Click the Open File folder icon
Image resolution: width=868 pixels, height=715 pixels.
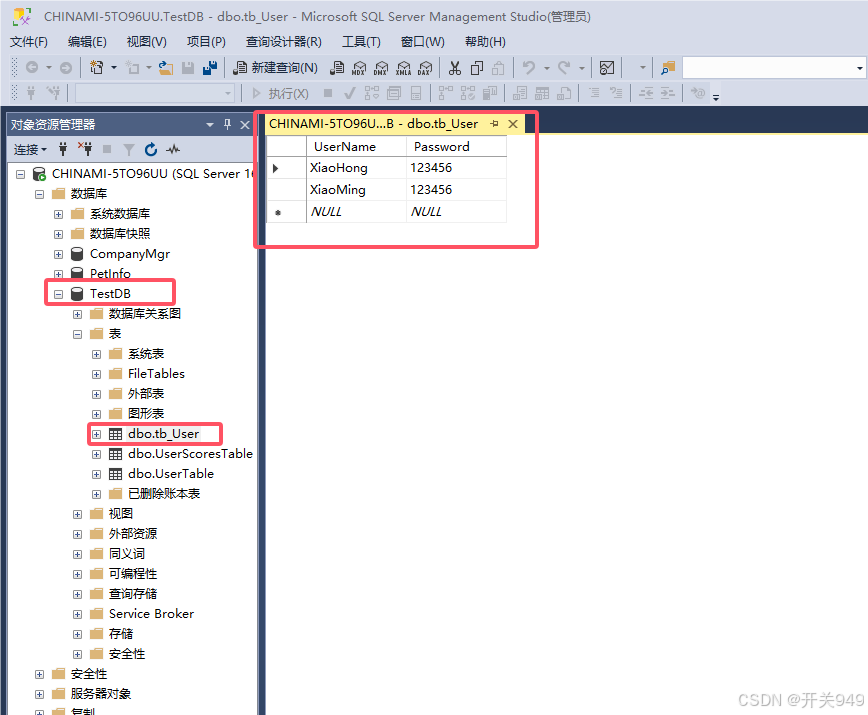tap(166, 68)
